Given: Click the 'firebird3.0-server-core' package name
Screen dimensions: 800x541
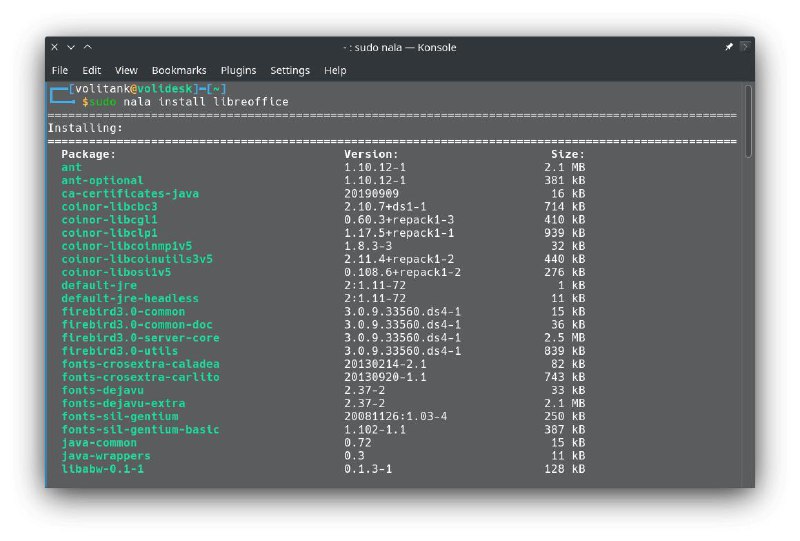Looking at the screenshot, I should pos(140,338).
